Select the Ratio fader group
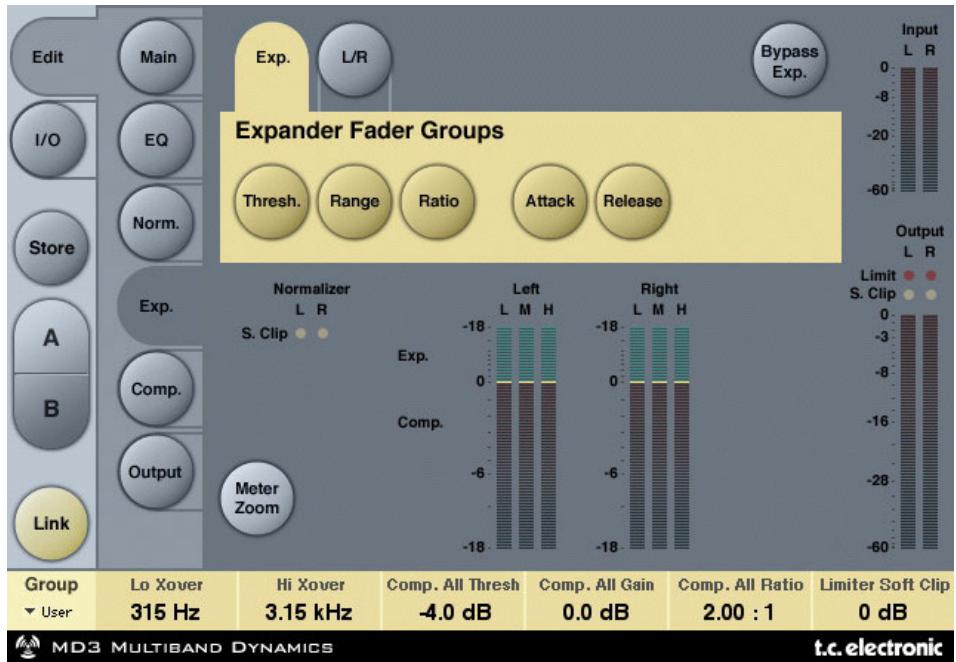 pyautogui.click(x=438, y=201)
